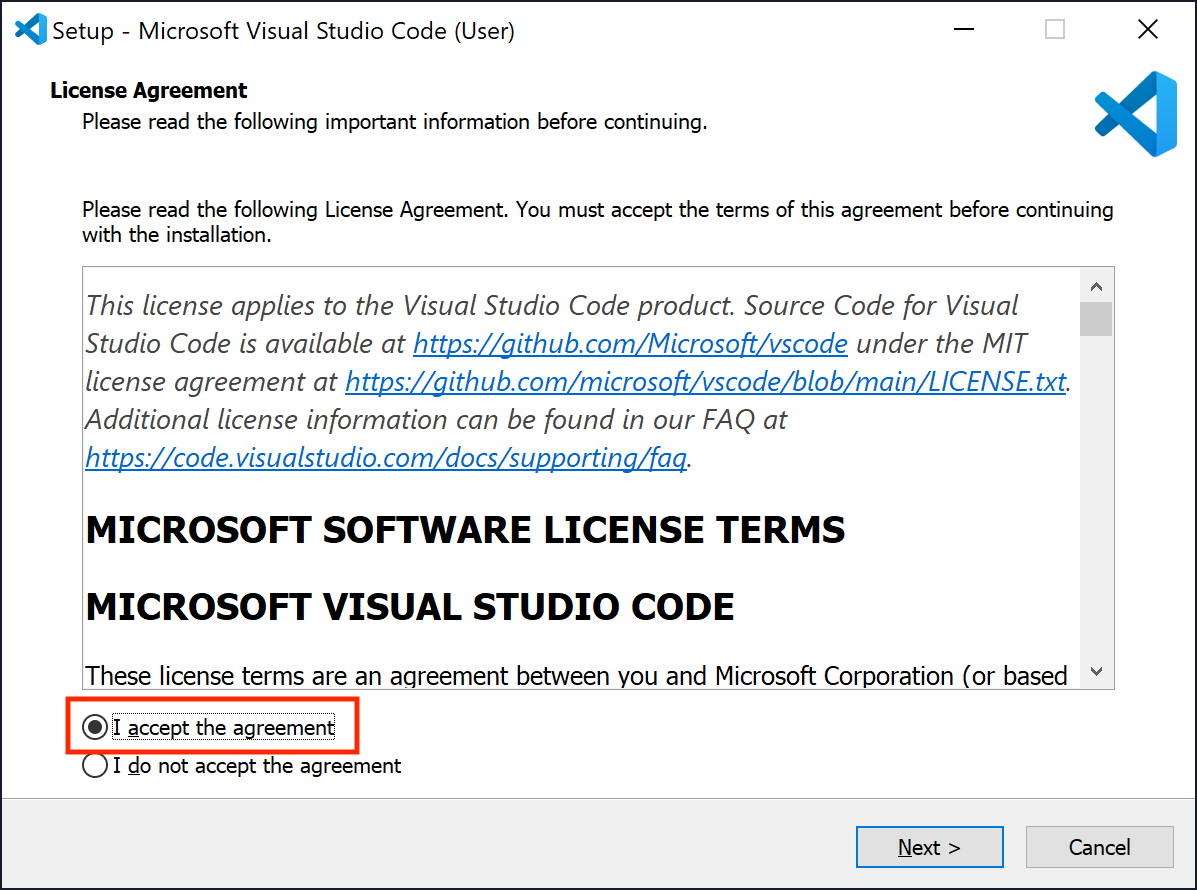Open the LICENSE.txt GitHub link
1197x890 pixels.
coord(705,382)
